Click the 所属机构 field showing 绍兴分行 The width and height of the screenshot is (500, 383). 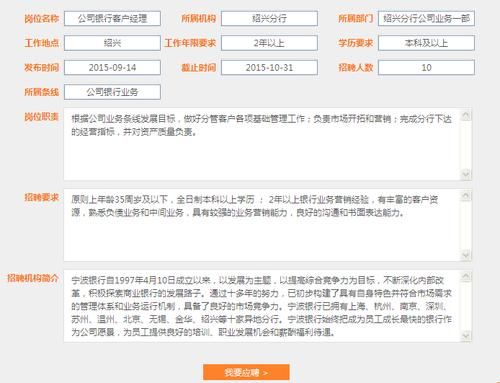point(269,18)
